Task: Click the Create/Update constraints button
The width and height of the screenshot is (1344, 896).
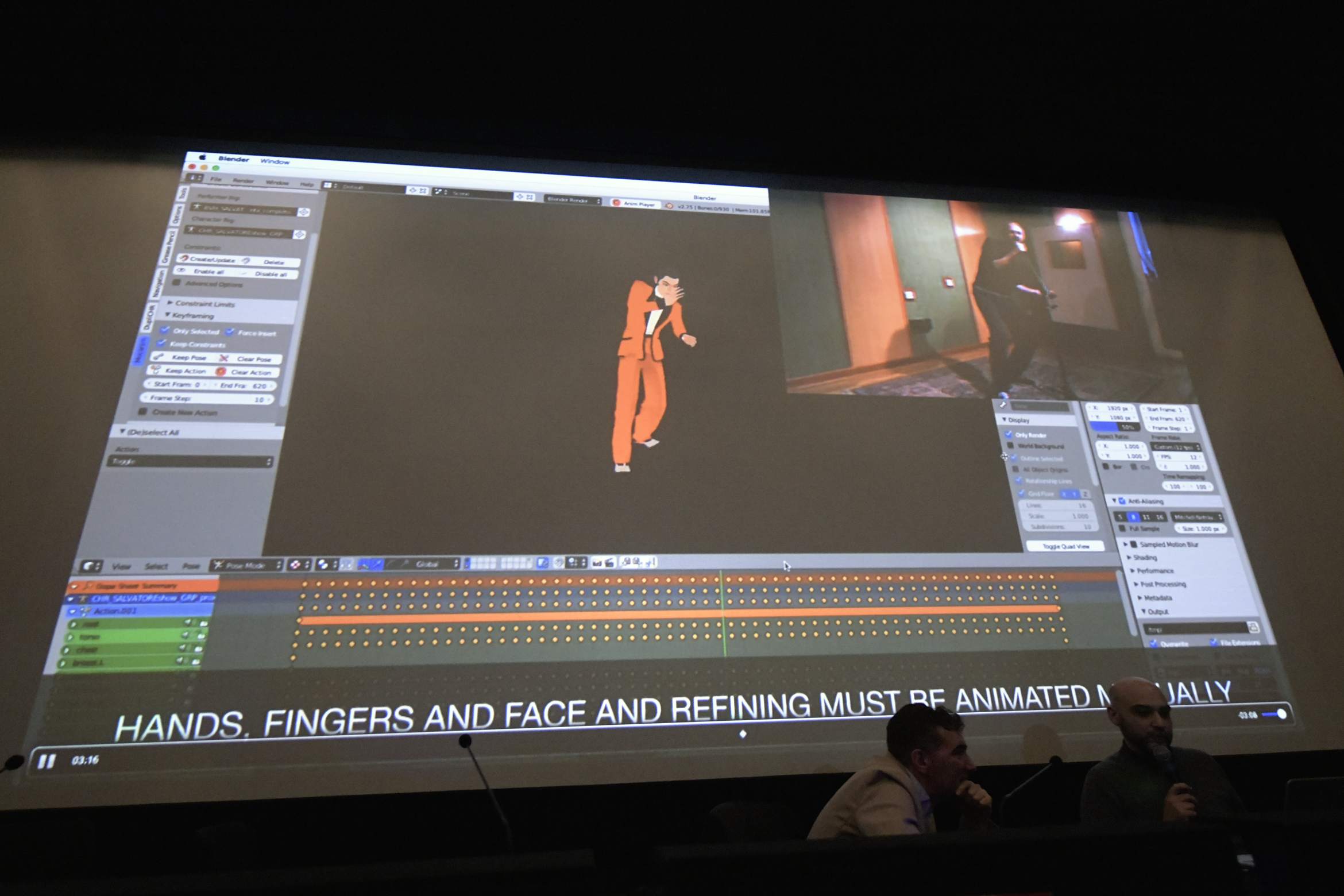Action: pyautogui.click(x=207, y=260)
